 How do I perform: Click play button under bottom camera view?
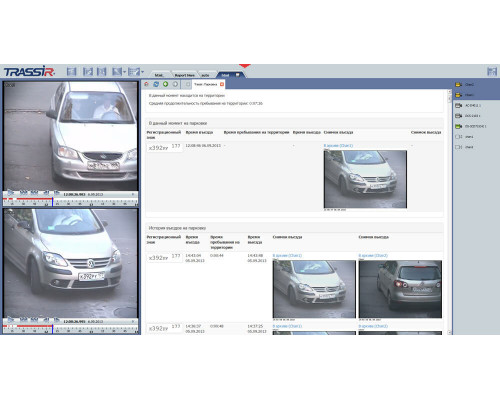[x=11, y=320]
